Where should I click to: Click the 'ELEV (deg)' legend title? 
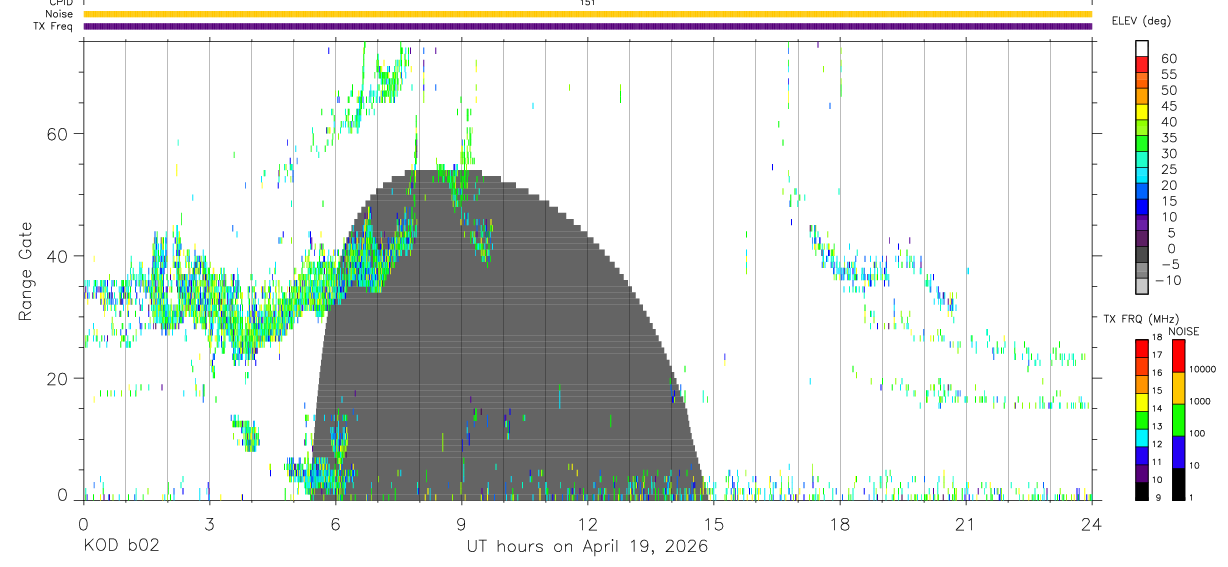pos(1141,21)
